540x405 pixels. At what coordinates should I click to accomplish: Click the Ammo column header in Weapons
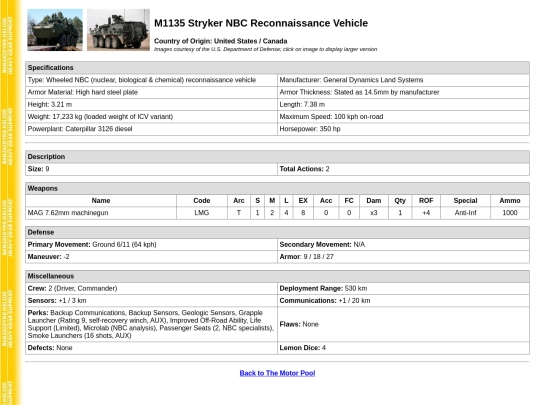(510, 201)
